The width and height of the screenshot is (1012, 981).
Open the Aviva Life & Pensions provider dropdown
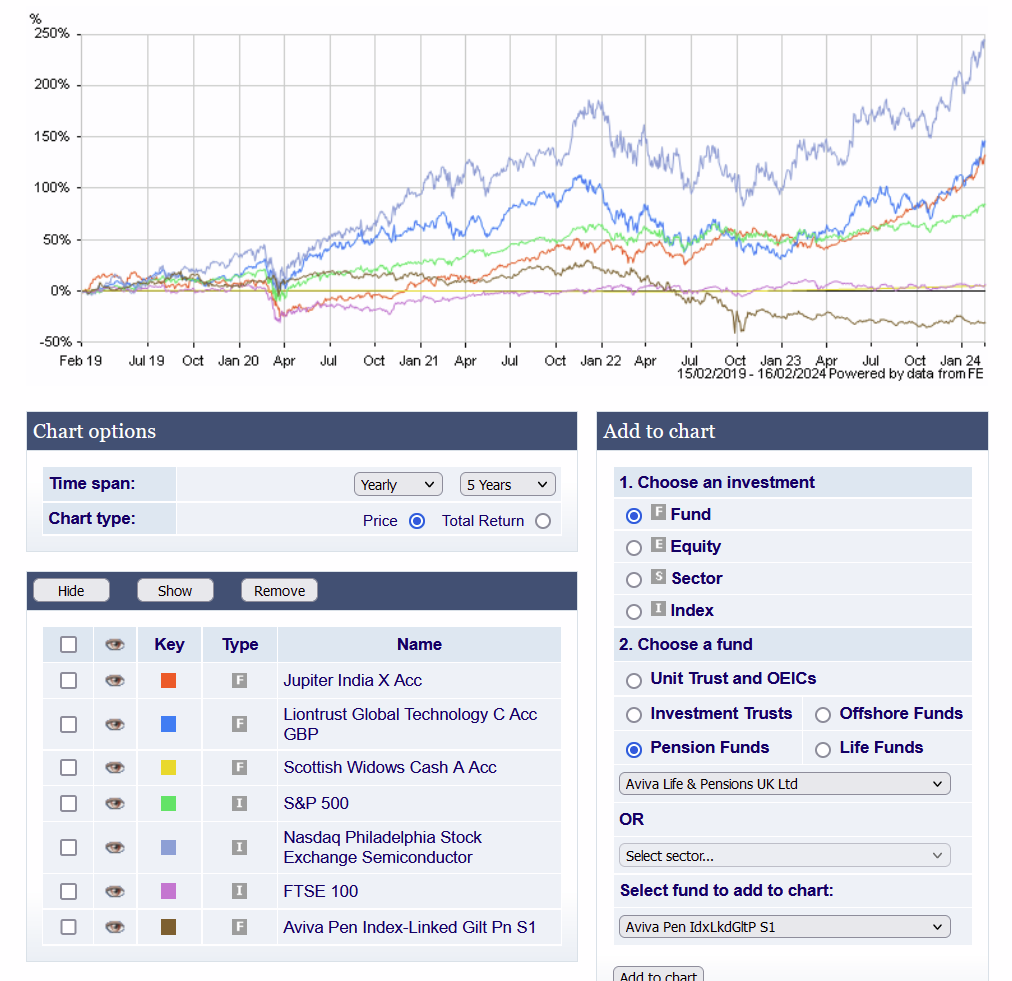784,784
